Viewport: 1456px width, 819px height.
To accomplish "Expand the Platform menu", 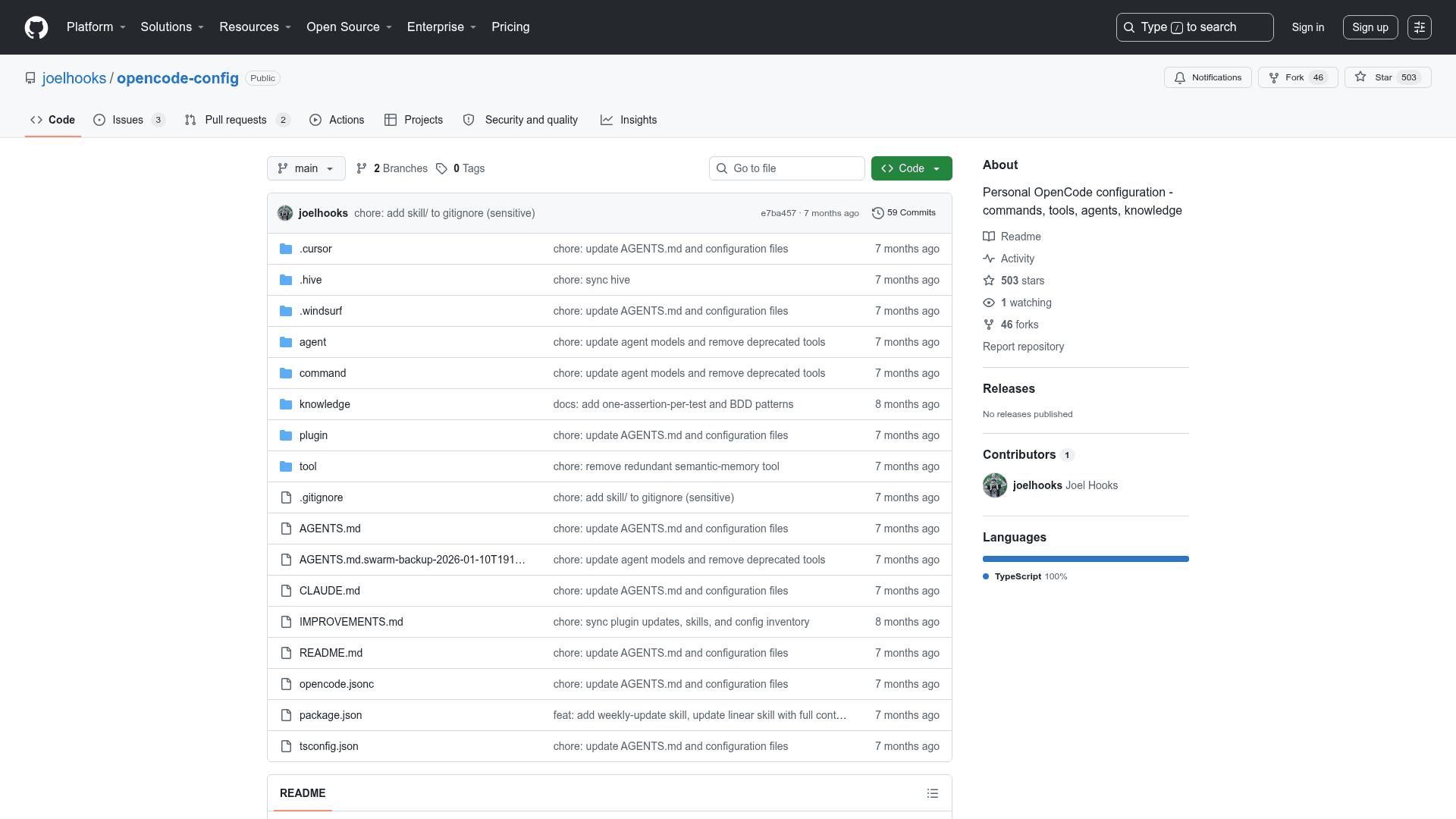I will click(x=96, y=27).
